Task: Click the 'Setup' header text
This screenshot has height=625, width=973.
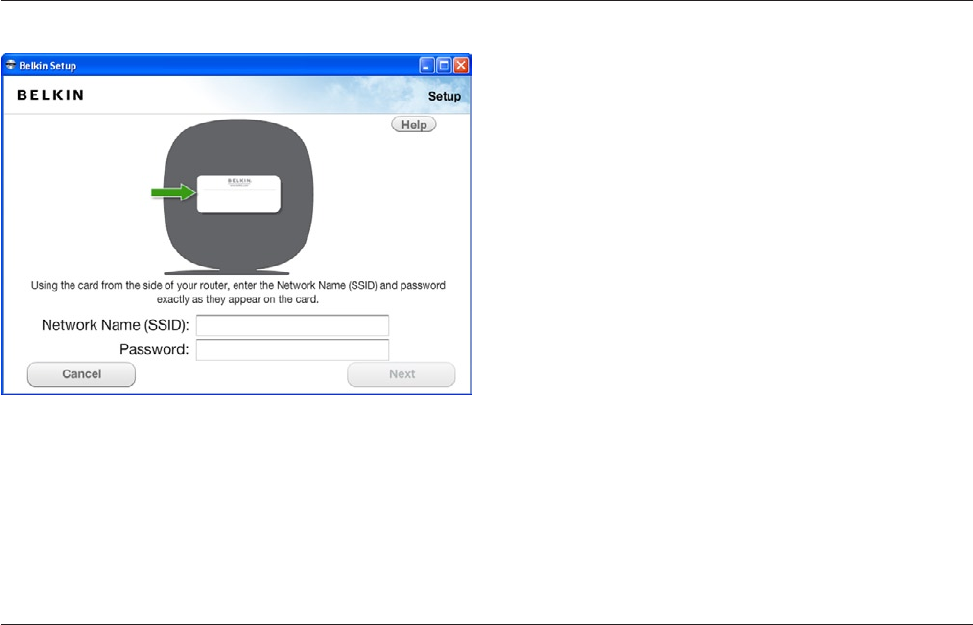Action: click(x=444, y=96)
